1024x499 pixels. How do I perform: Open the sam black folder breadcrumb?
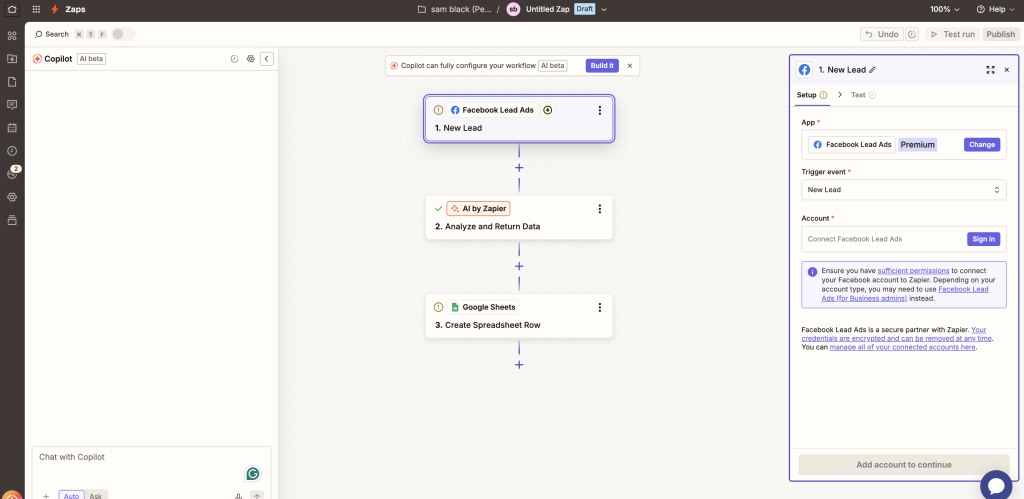(x=454, y=10)
